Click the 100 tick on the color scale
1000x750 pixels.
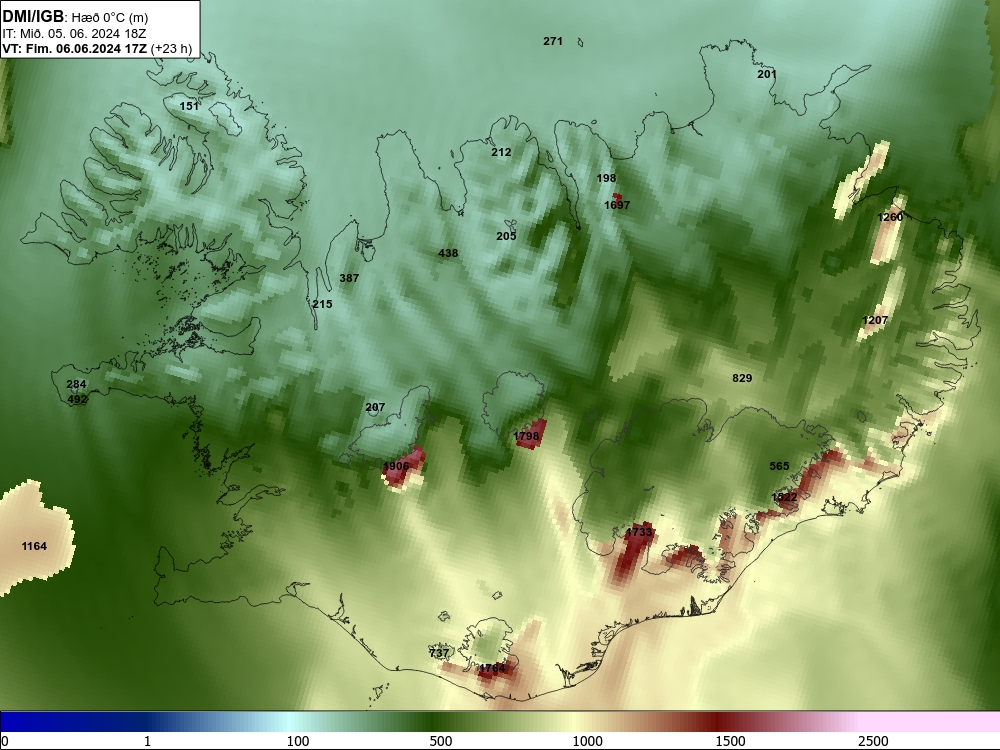point(298,741)
